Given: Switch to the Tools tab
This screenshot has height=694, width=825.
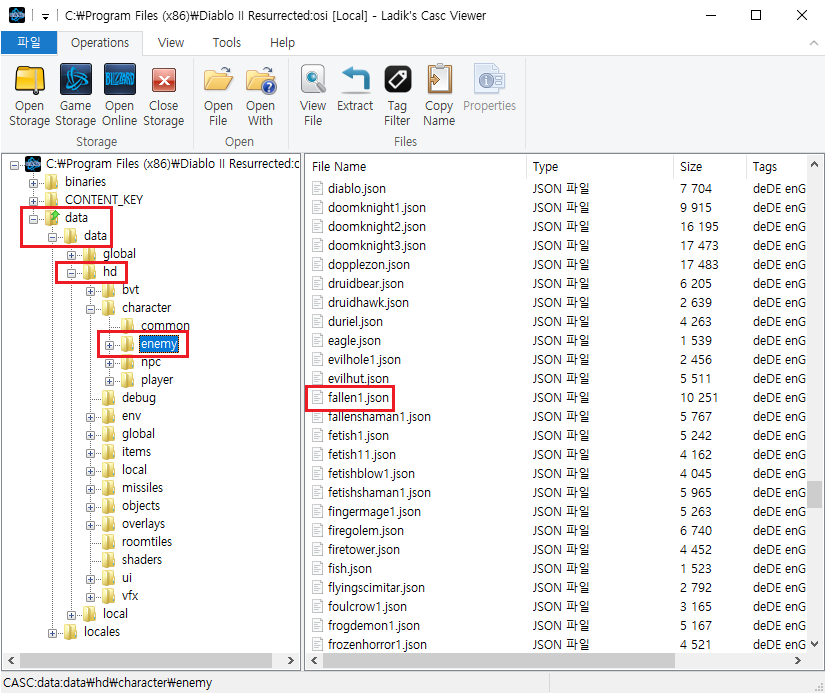Looking at the screenshot, I should [227, 43].
